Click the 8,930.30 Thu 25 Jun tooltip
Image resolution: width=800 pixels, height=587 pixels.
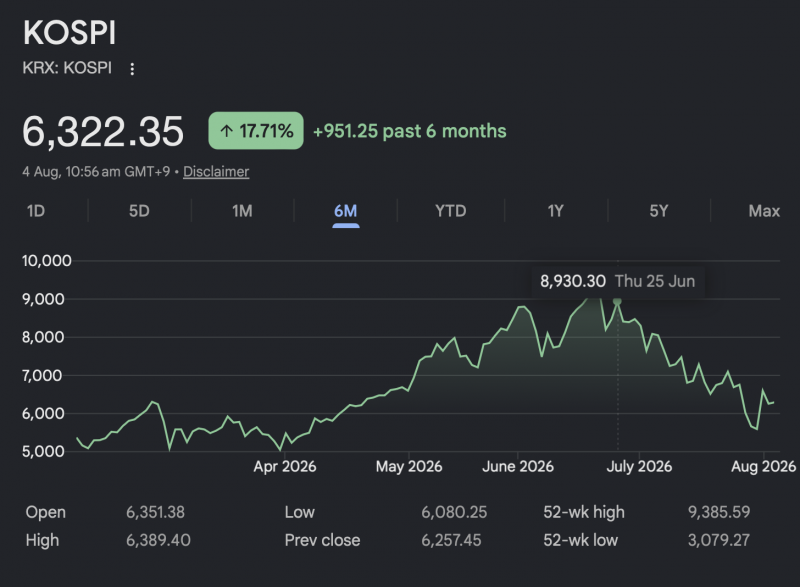tap(617, 281)
